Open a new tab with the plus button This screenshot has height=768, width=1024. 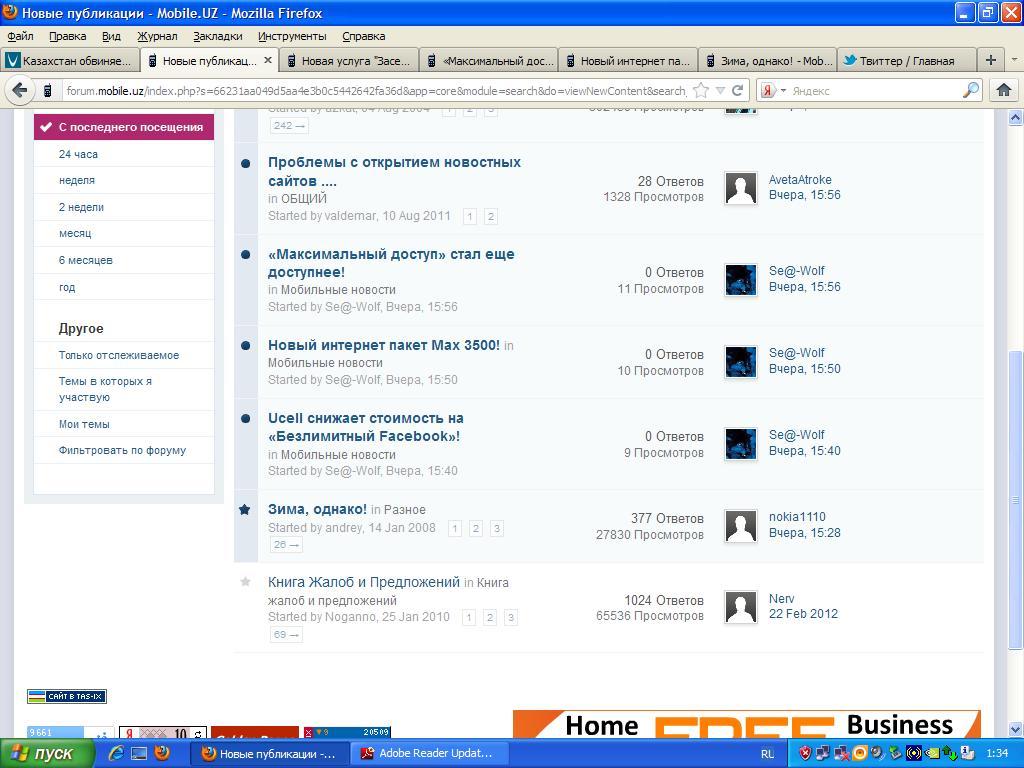point(990,60)
